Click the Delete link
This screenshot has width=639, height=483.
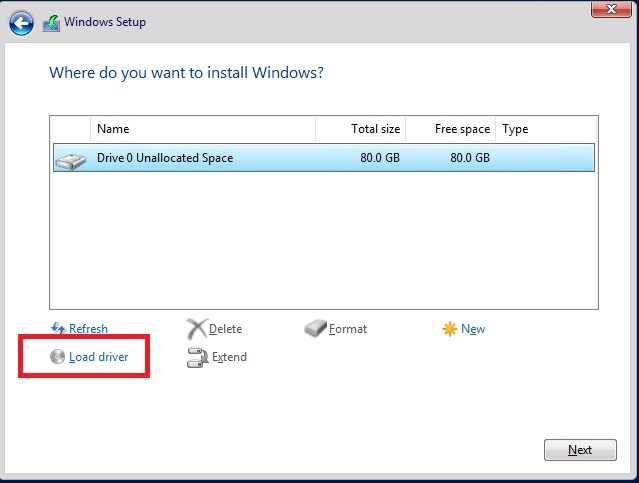225,329
